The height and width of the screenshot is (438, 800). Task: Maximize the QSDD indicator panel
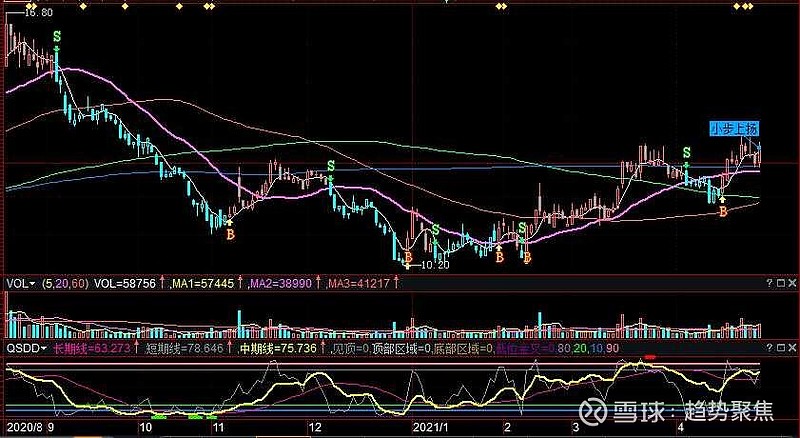point(781,348)
